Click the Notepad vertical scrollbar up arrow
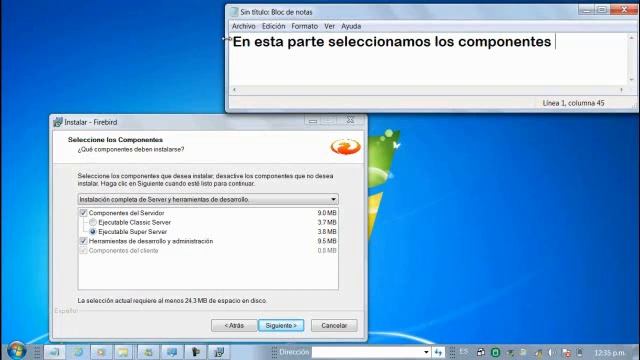This screenshot has width=640, height=360. [x=631, y=38]
